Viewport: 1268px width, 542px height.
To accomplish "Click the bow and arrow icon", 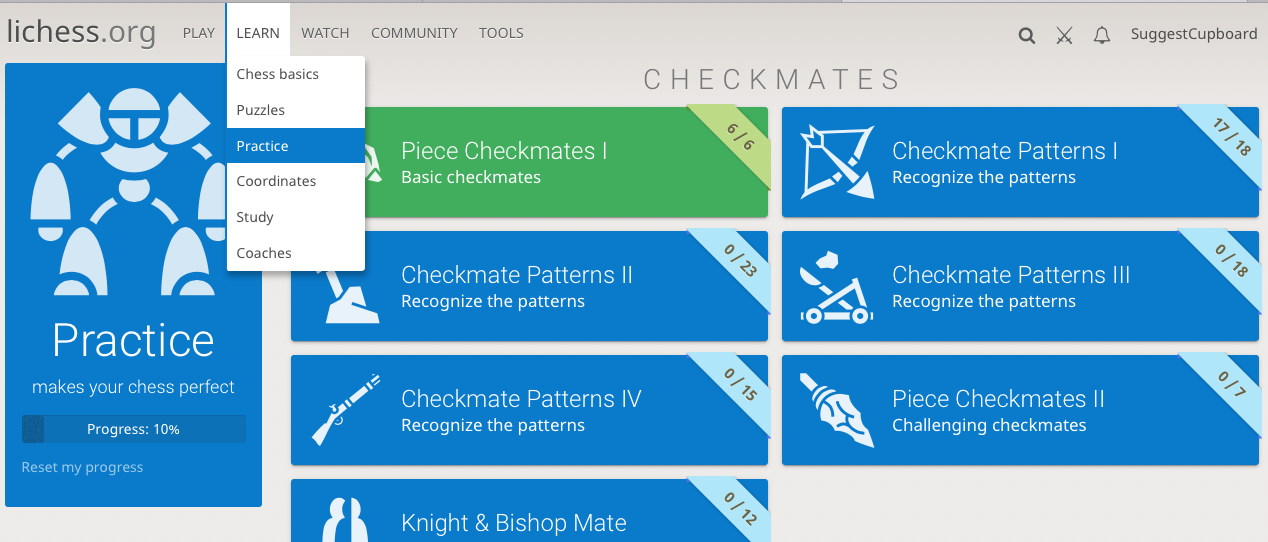I will pos(838,162).
